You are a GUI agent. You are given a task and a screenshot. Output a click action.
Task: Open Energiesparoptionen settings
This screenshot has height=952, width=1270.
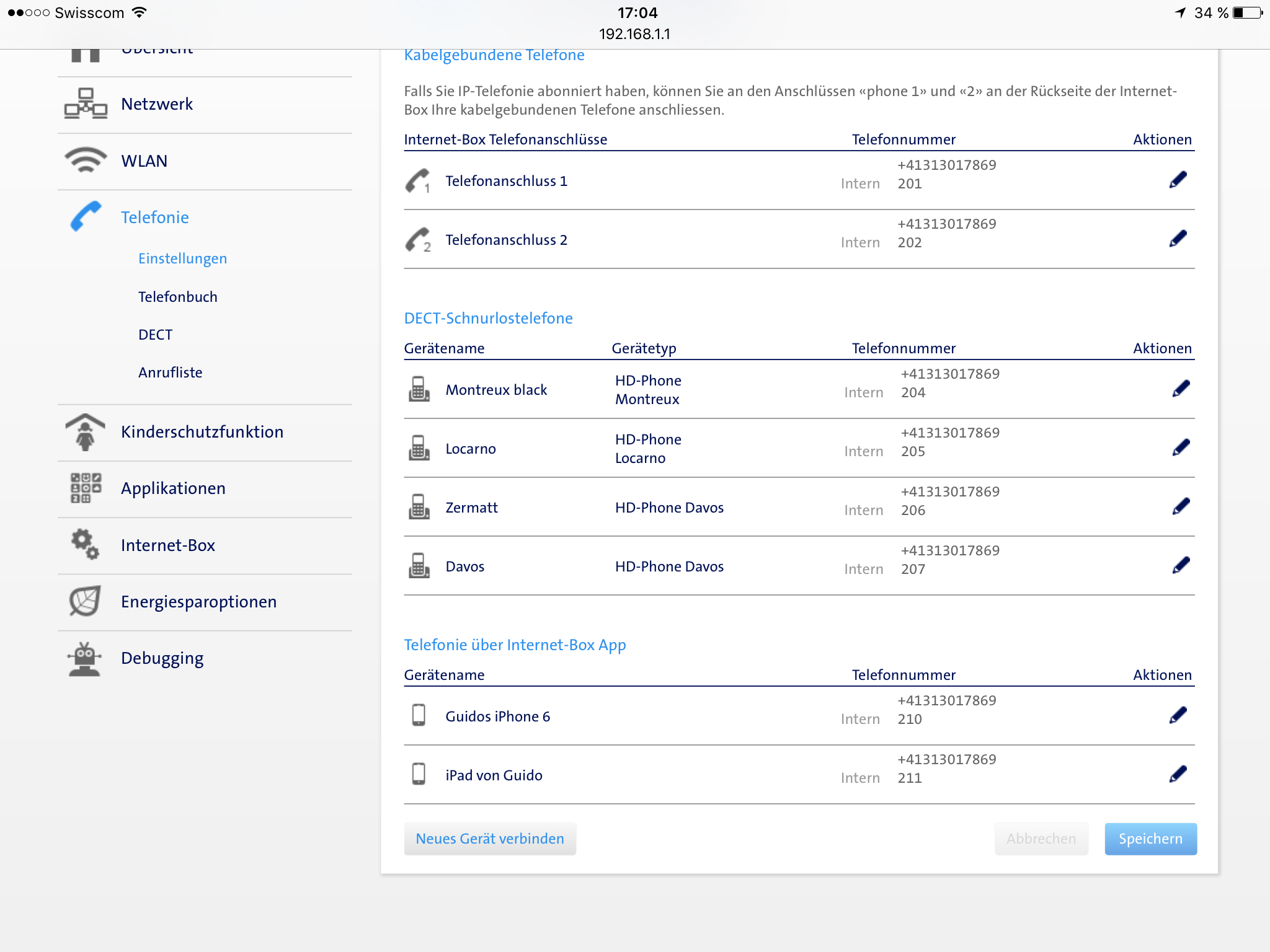click(x=198, y=602)
